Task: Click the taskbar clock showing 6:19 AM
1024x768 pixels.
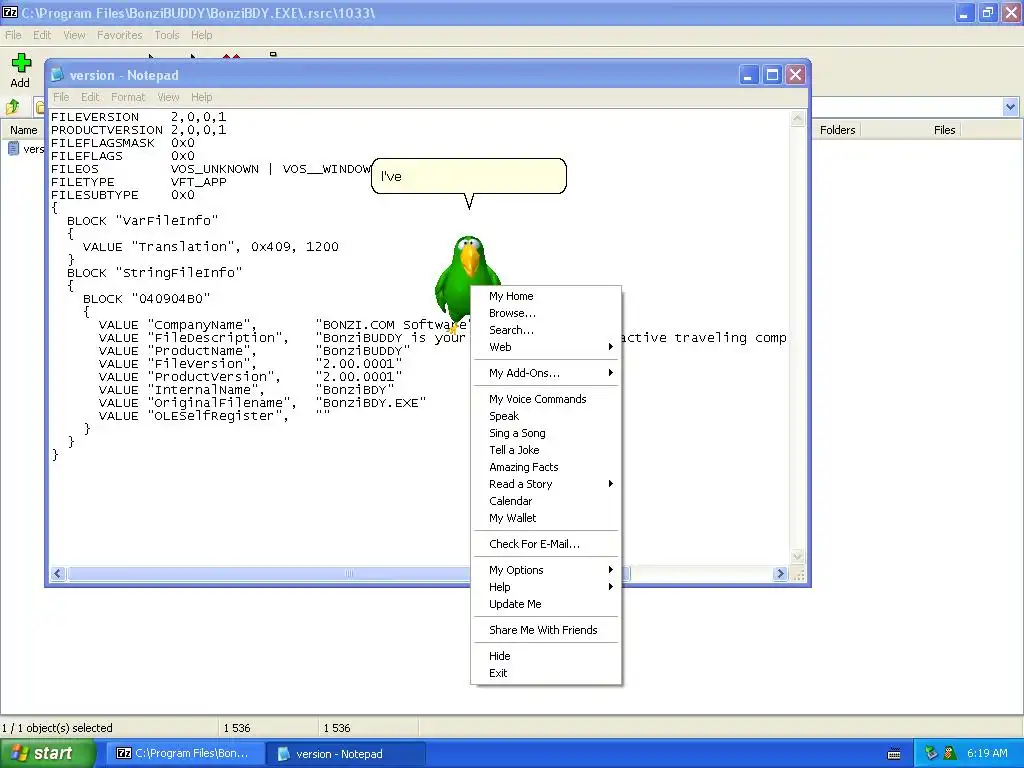Action: pyautogui.click(x=987, y=754)
